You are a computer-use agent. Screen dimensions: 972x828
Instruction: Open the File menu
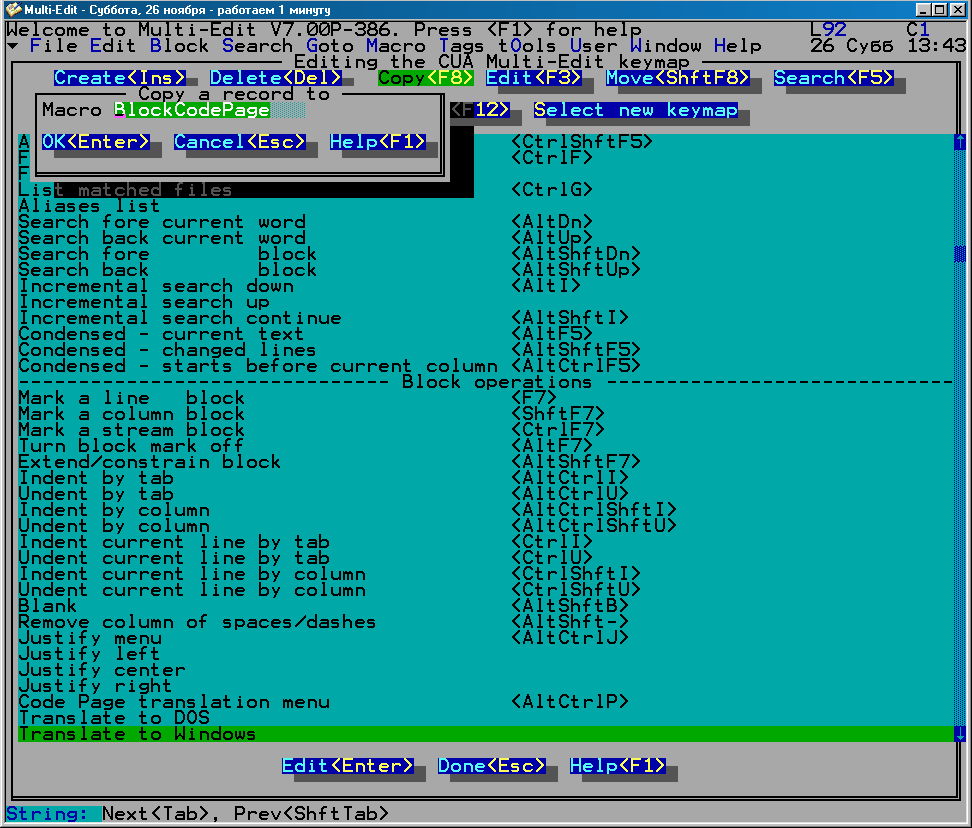[x=53, y=46]
